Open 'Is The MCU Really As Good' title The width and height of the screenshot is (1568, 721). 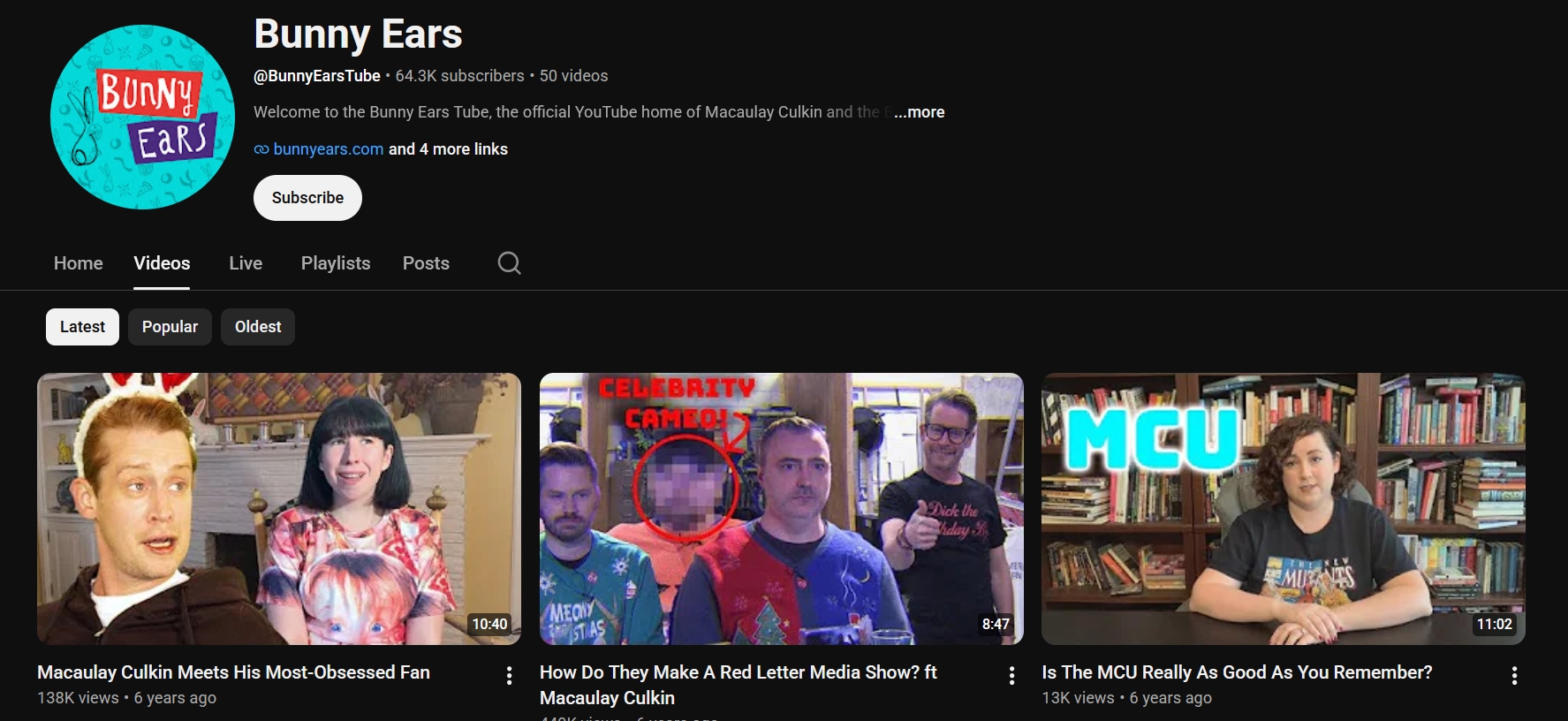click(1237, 672)
